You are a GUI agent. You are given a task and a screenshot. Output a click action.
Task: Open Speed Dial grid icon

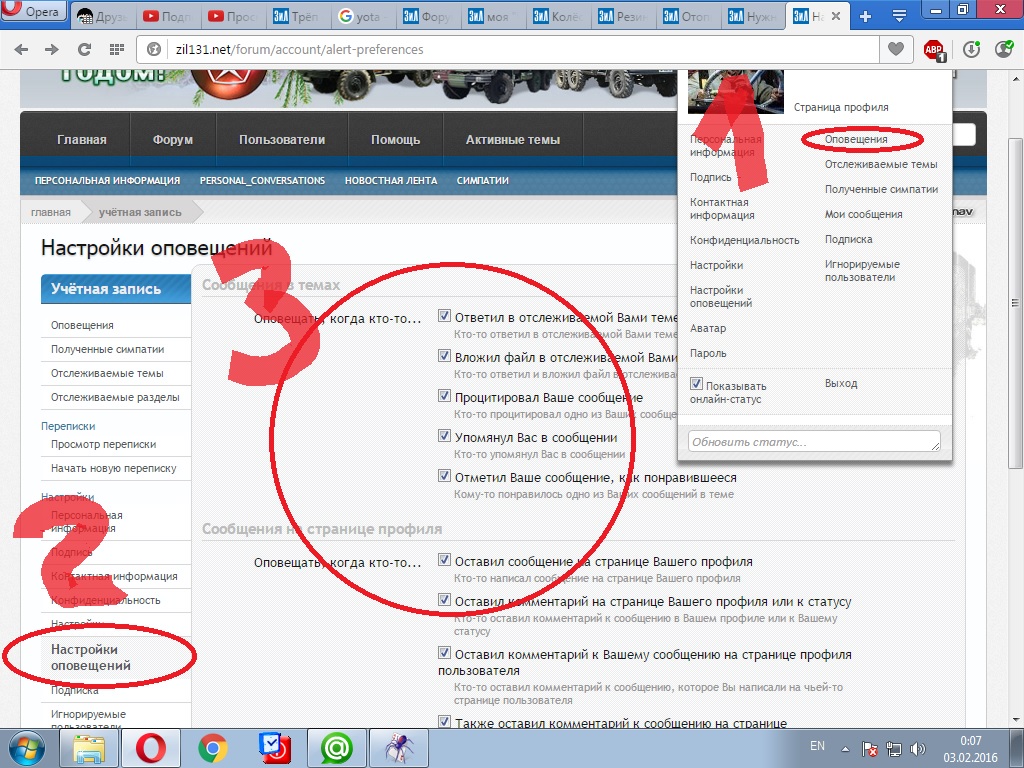pos(117,49)
